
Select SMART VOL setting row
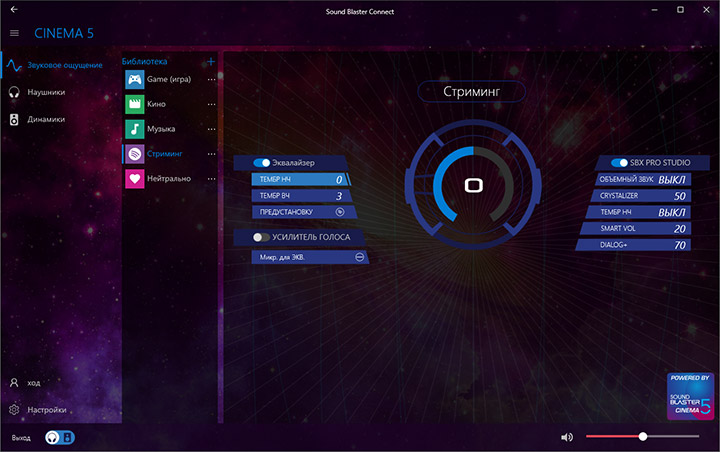[636, 228]
